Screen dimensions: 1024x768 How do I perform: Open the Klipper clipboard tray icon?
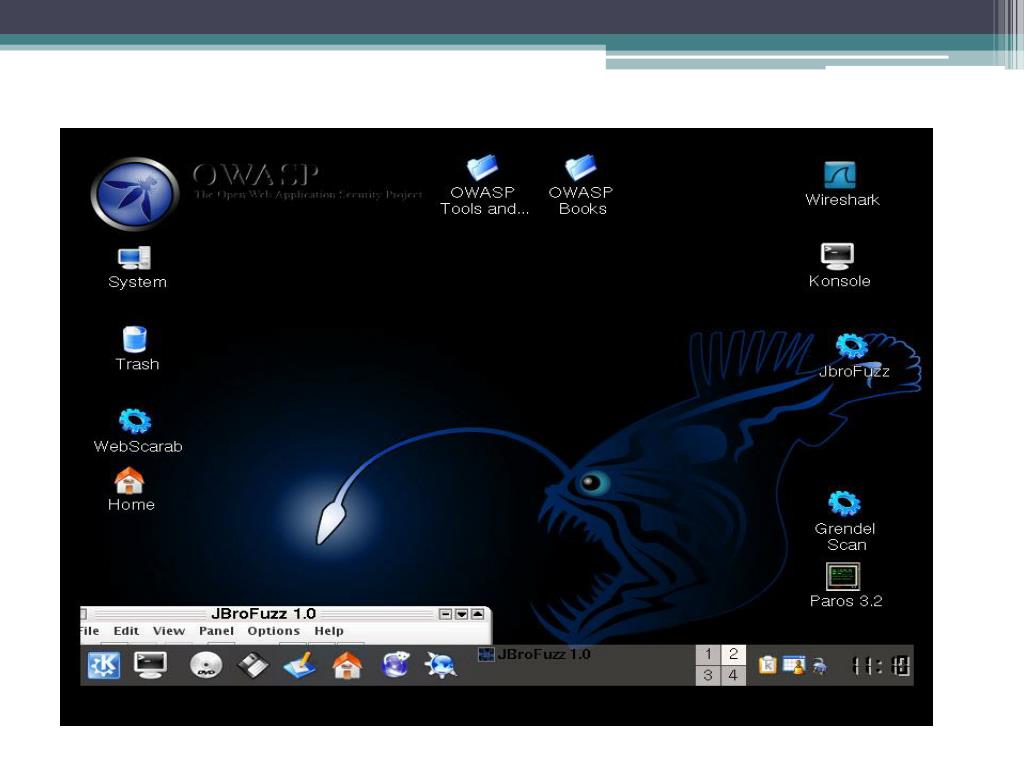click(767, 665)
